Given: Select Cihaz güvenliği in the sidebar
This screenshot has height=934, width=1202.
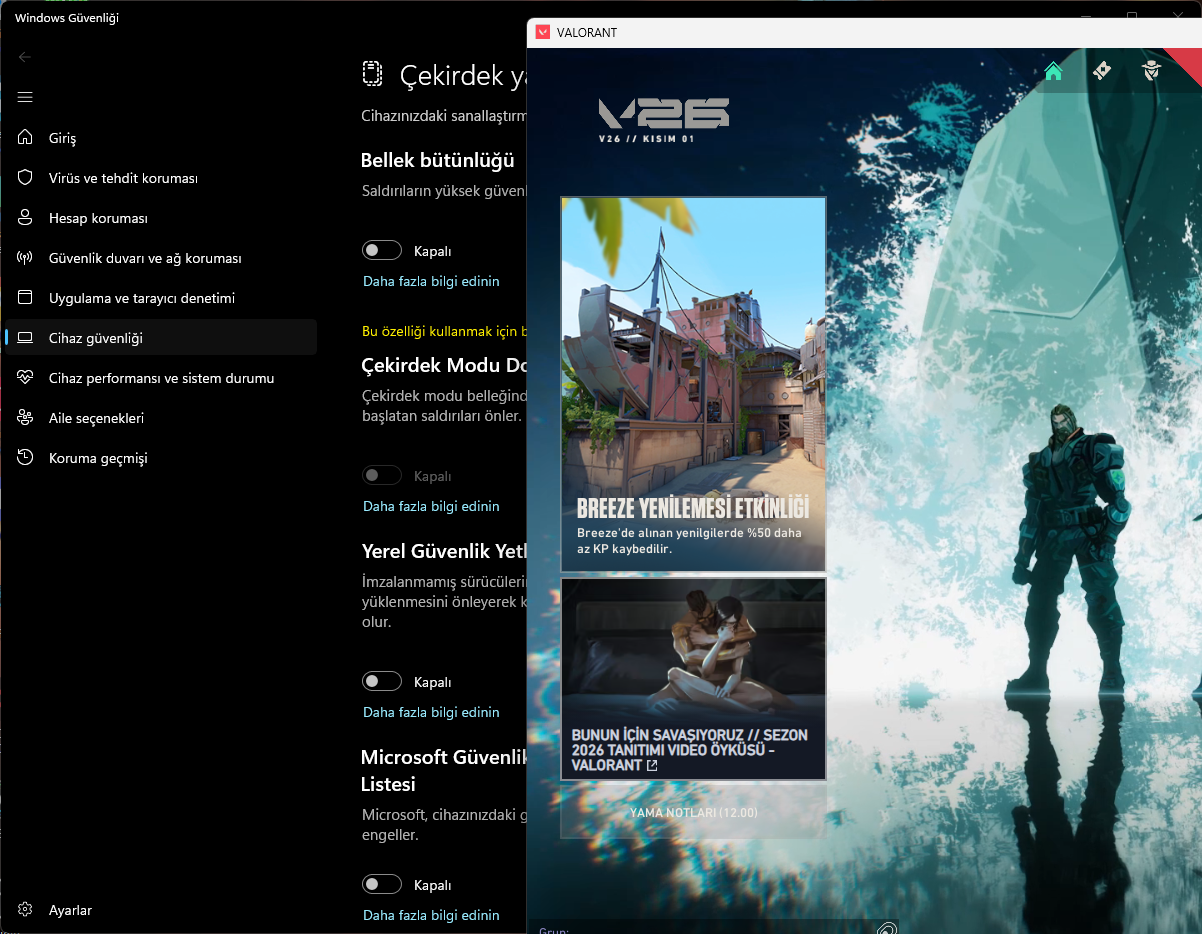Looking at the screenshot, I should point(160,338).
